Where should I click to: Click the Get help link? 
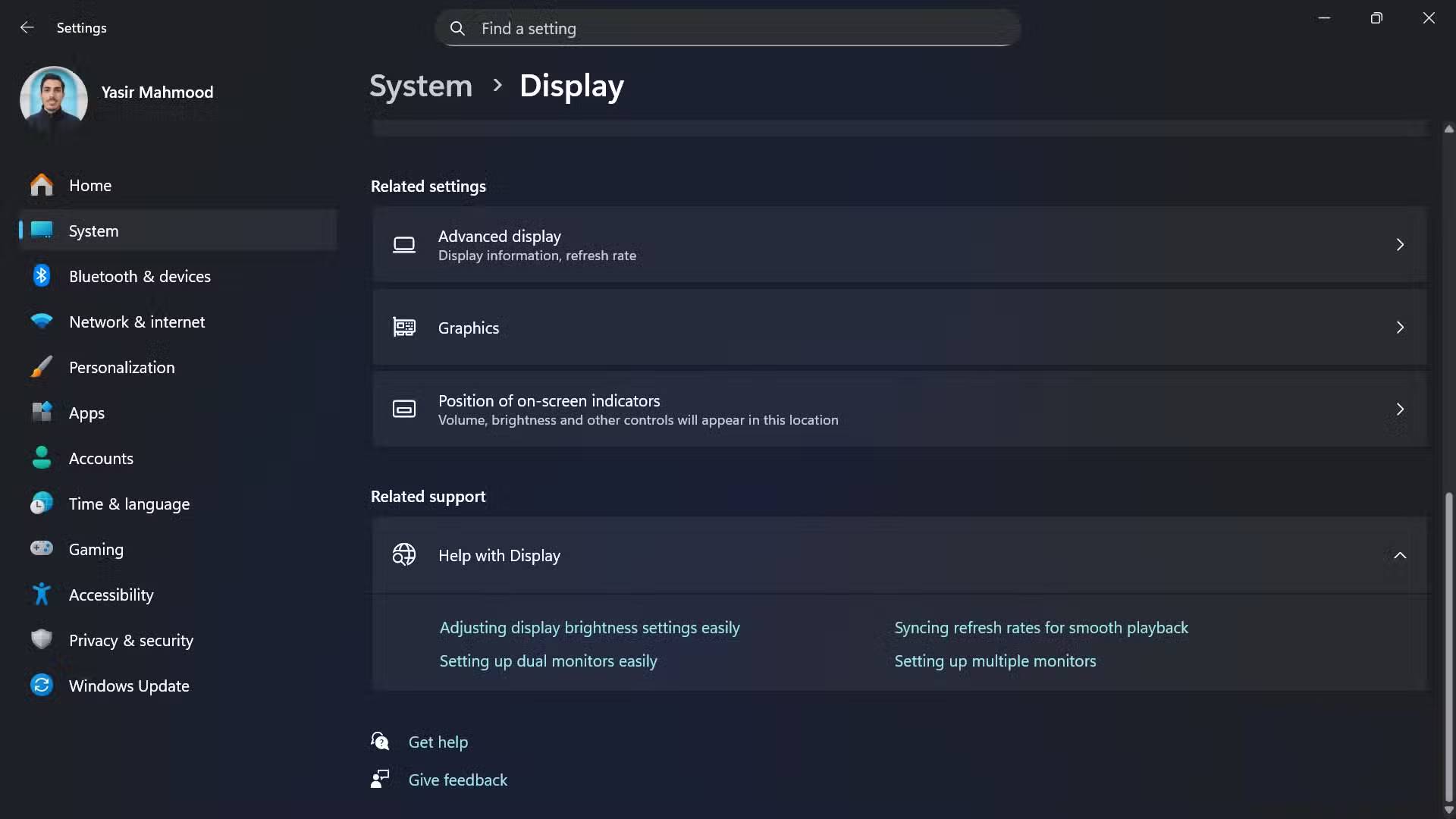pos(438,742)
